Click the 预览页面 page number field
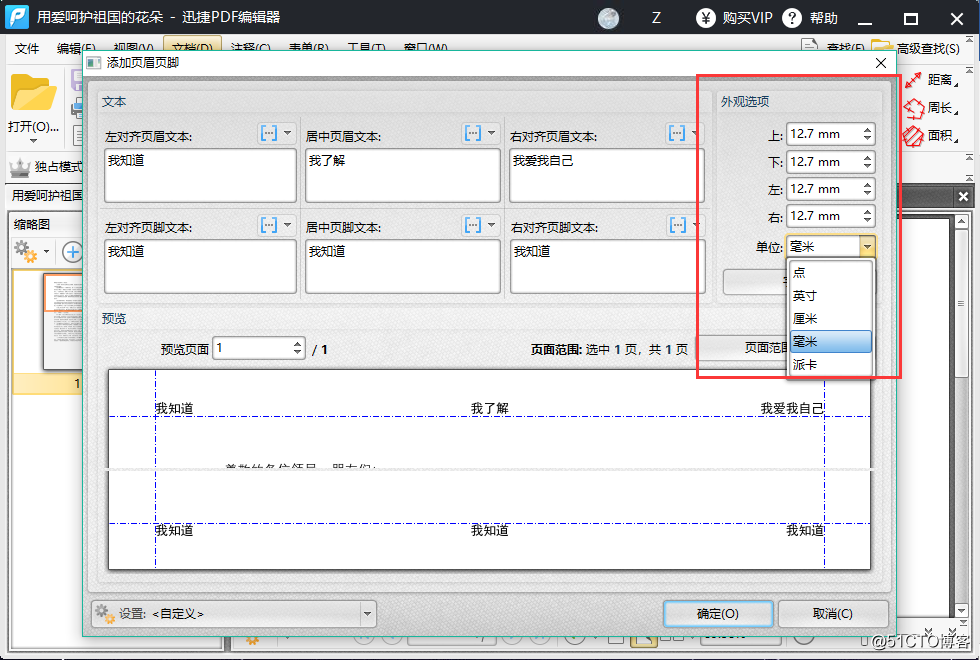The height and width of the screenshot is (660, 980). (x=252, y=348)
